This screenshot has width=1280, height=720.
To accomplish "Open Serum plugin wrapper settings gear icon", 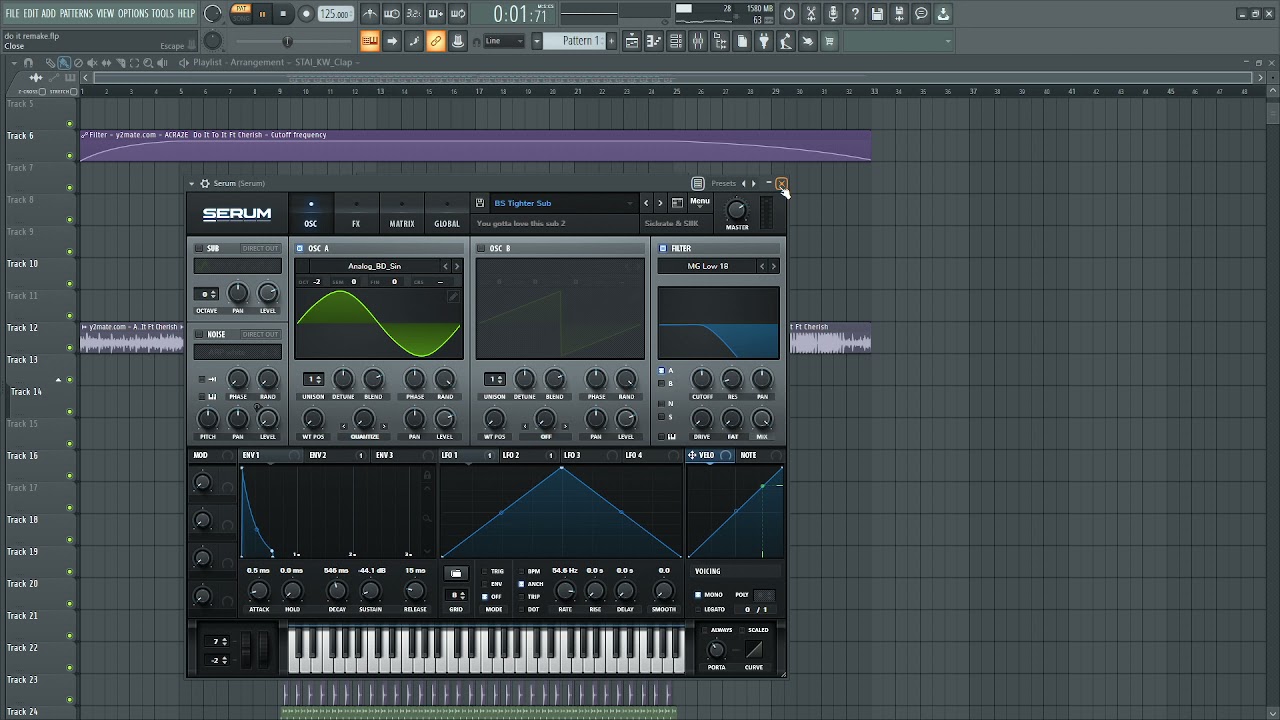I will pyautogui.click(x=205, y=183).
